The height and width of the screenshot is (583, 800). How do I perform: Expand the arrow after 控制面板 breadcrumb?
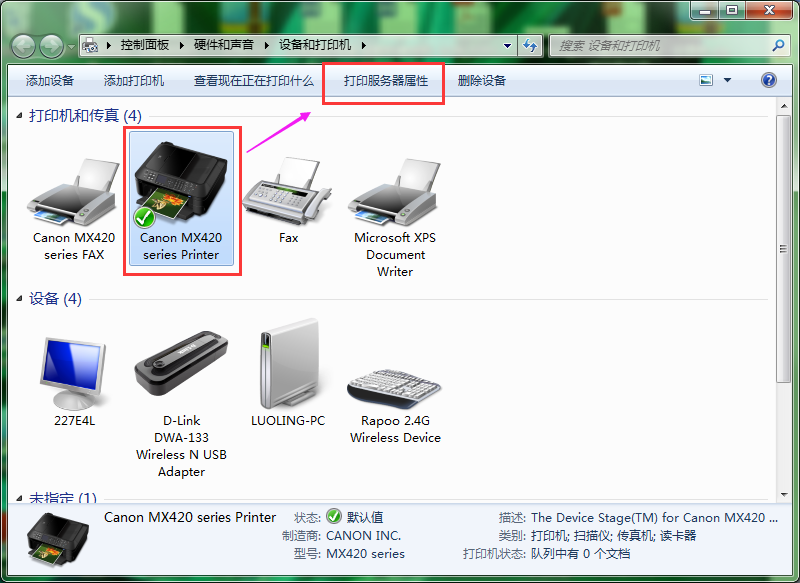click(182, 45)
